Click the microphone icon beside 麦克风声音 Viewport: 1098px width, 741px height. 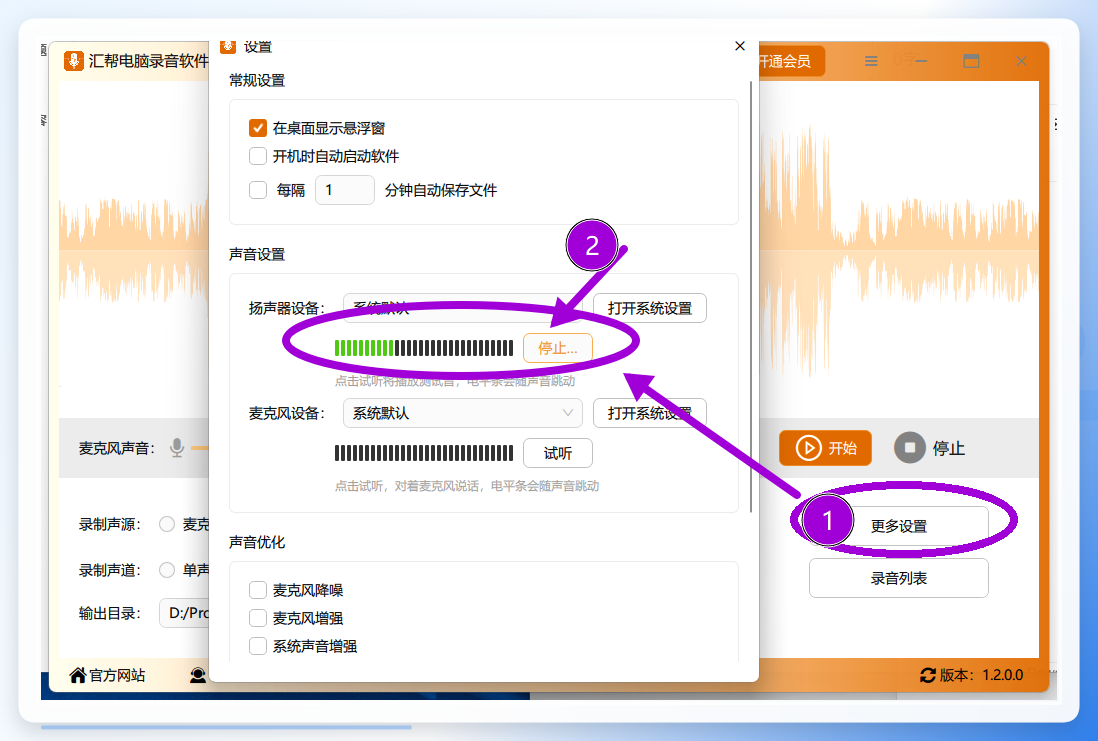tap(177, 448)
